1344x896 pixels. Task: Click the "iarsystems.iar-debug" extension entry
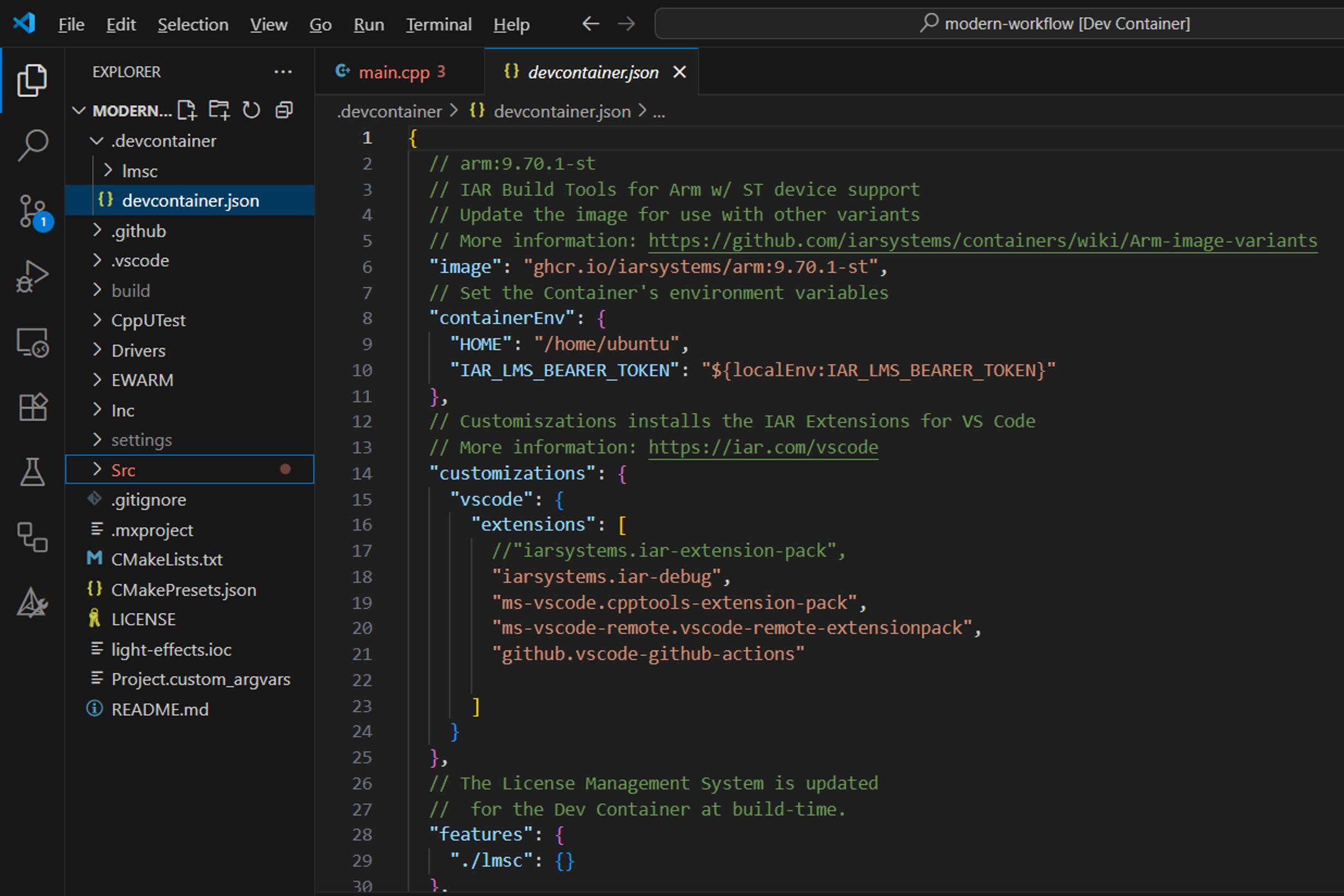(606, 576)
